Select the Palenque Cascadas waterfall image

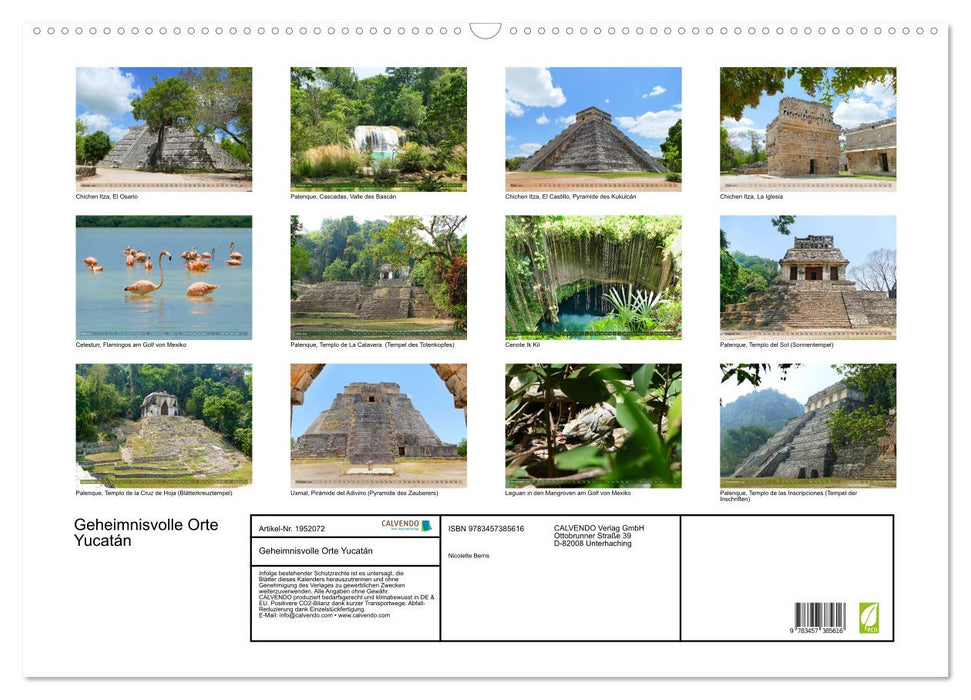[x=378, y=128]
